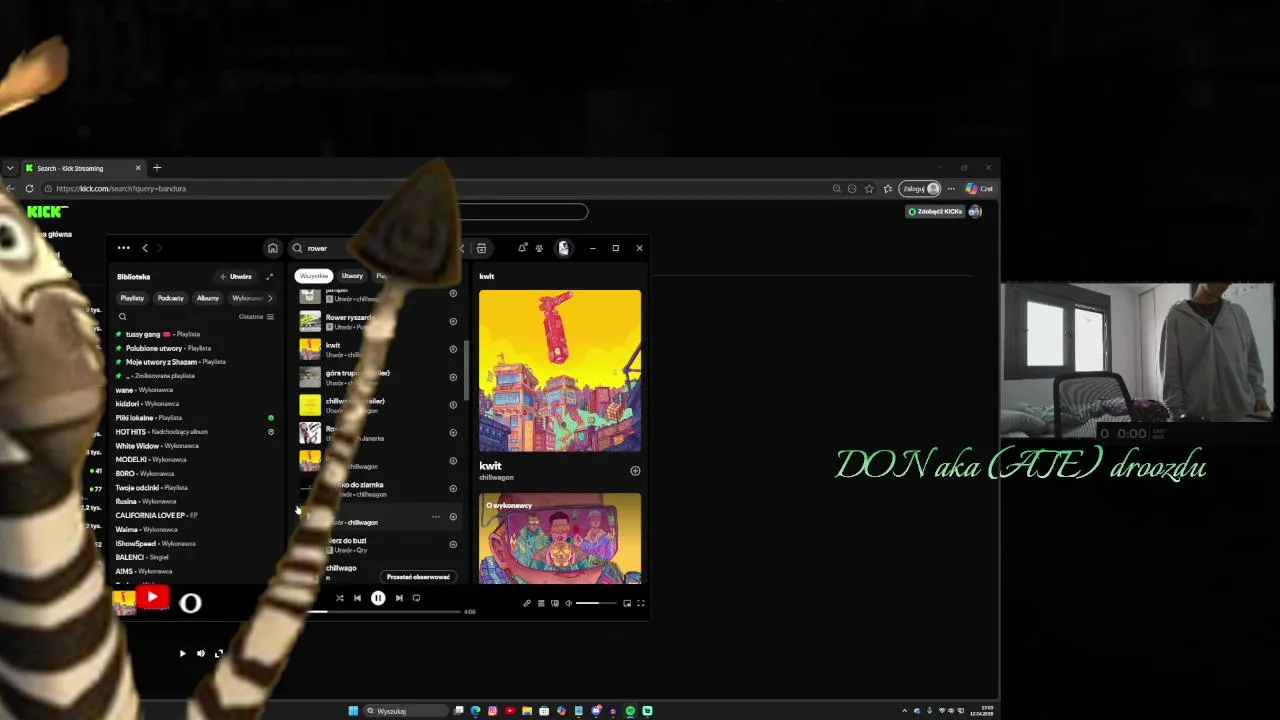This screenshot has height=720, width=1280.
Task: Seek within the song progress bar
Action: [383, 611]
